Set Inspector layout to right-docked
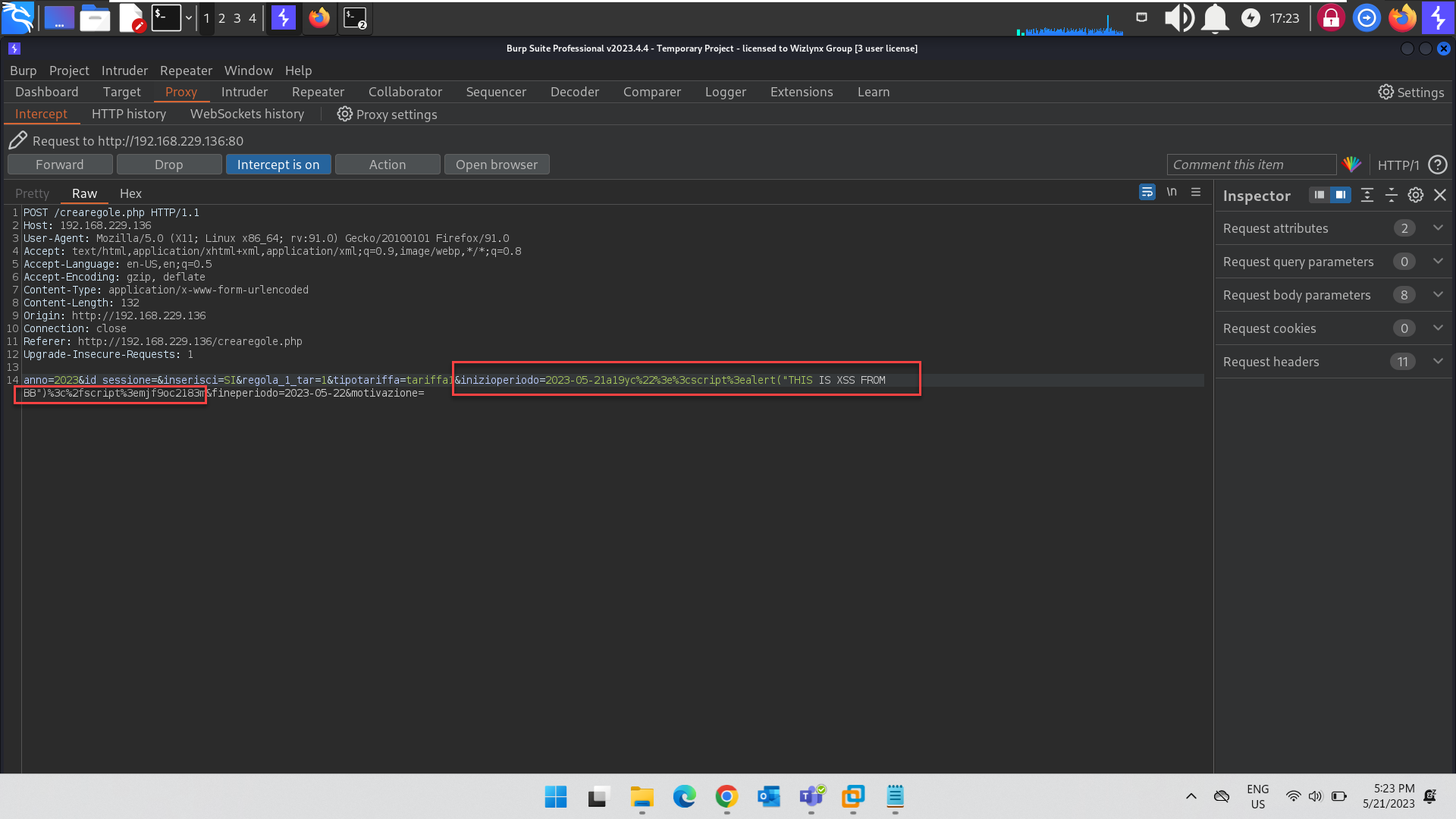 point(1341,195)
